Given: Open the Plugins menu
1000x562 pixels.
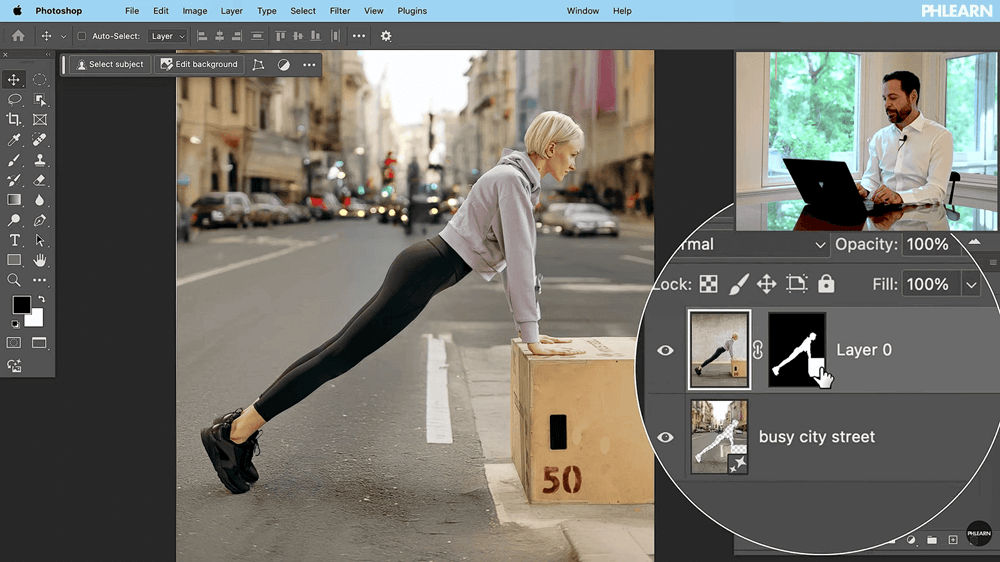Looking at the screenshot, I should pos(410,11).
